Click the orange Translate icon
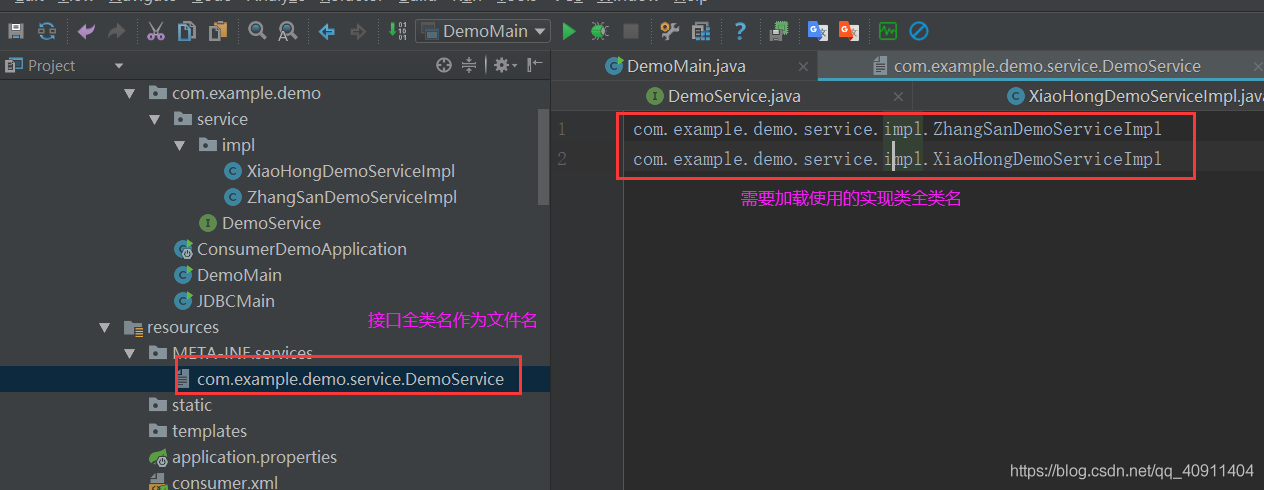Screen dimensions: 1264x490 tap(849, 31)
